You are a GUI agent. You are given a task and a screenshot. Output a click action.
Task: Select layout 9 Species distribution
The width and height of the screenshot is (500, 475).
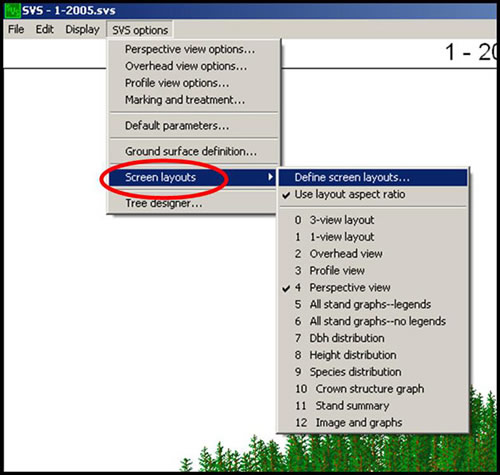[373, 372]
